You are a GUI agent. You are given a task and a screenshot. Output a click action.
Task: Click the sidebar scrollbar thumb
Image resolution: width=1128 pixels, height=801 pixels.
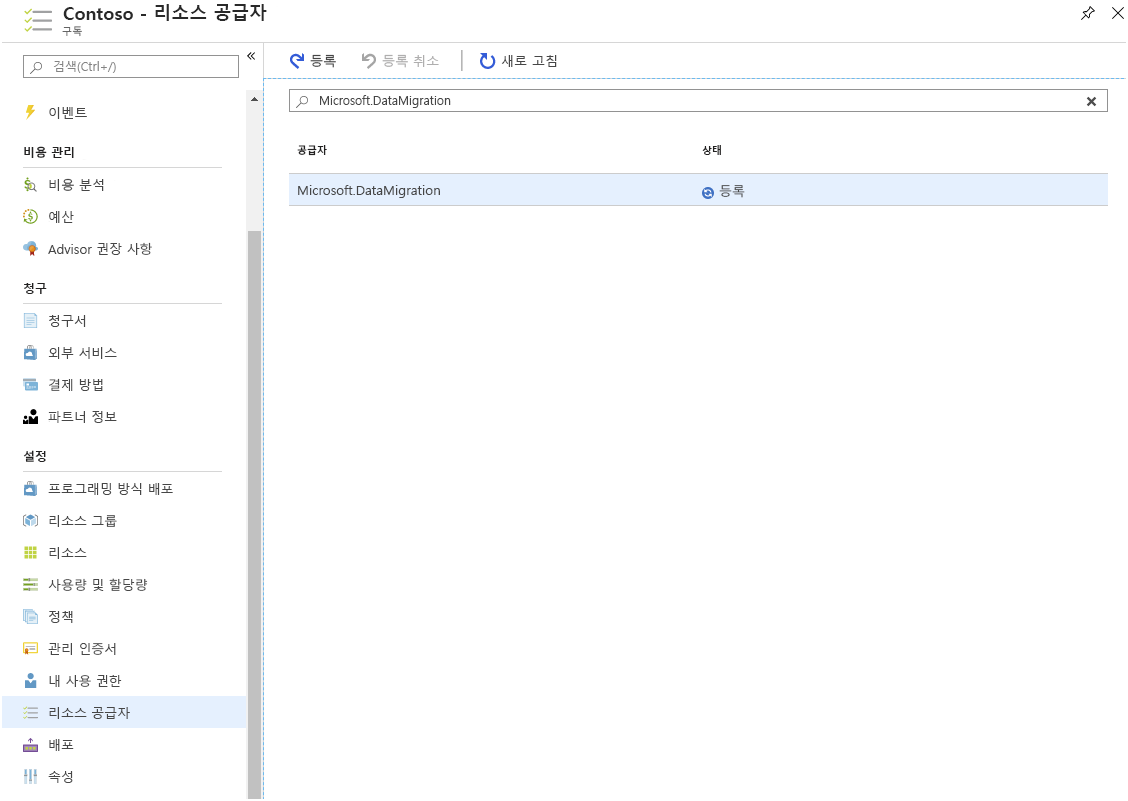(254, 515)
